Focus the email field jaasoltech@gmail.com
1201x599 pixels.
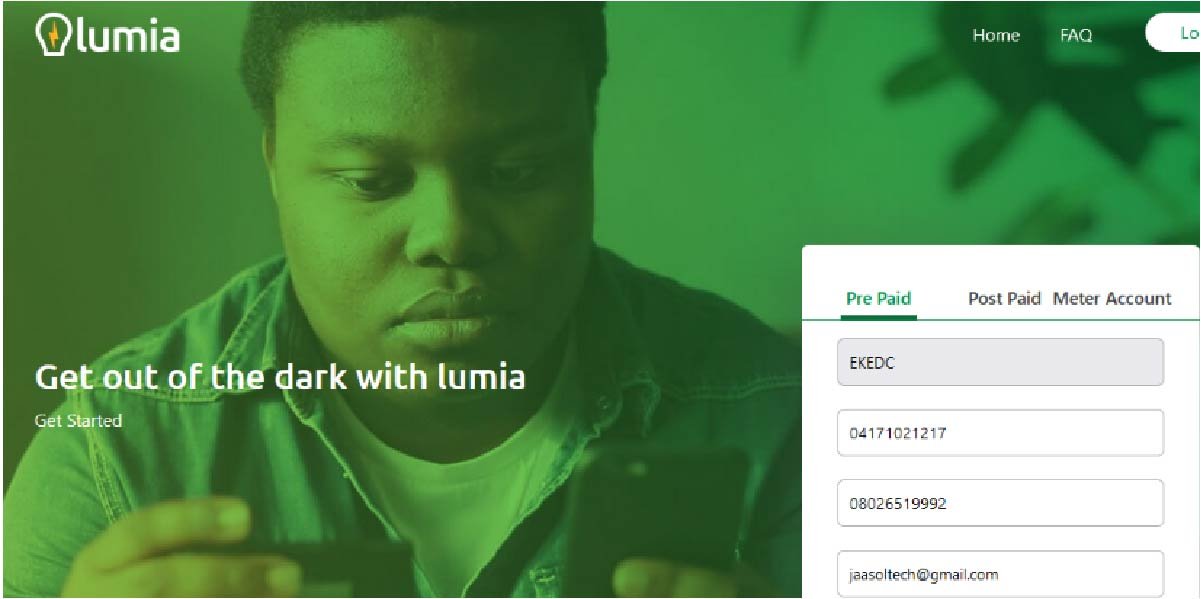pyautogui.click(x=1000, y=574)
